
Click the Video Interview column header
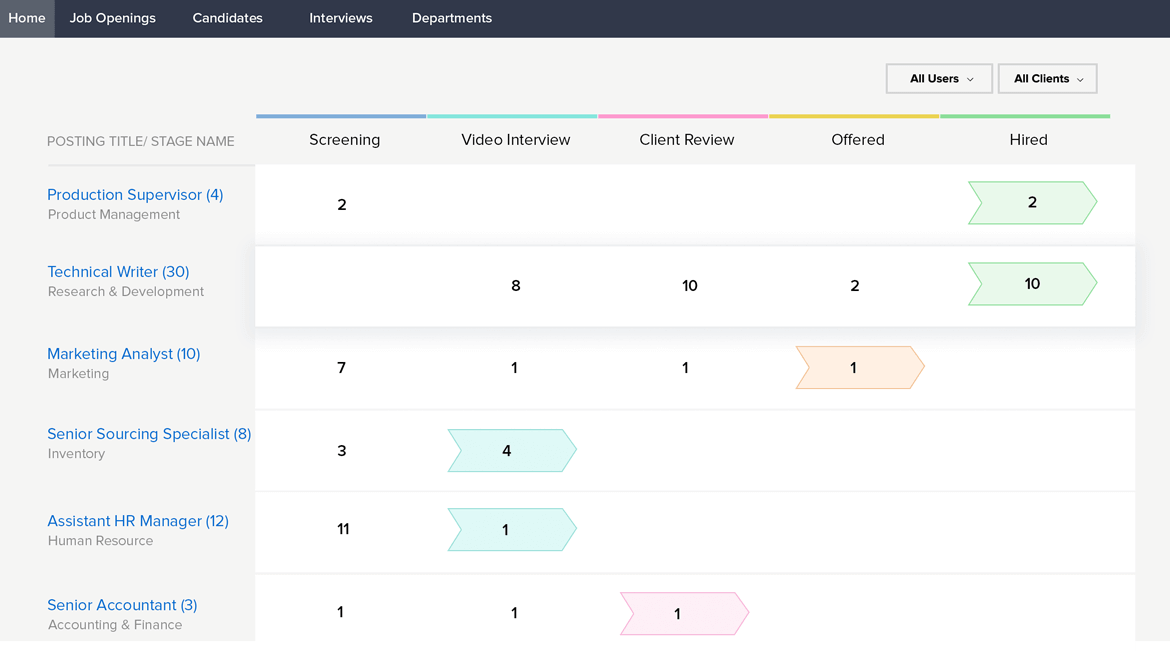pyautogui.click(x=516, y=140)
